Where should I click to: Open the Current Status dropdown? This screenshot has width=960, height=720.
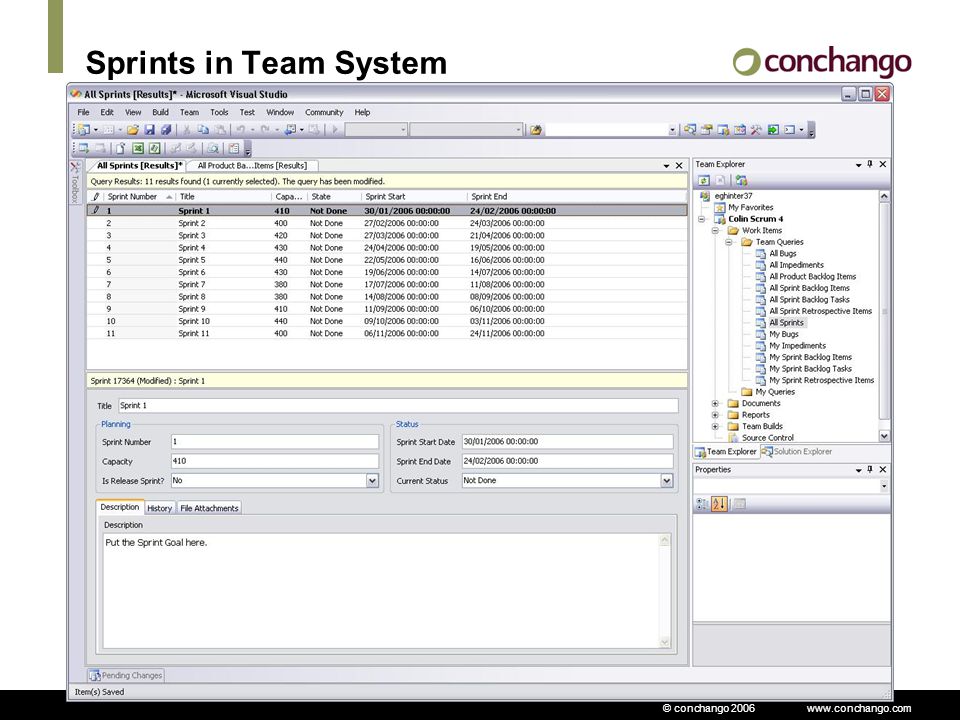pos(667,481)
